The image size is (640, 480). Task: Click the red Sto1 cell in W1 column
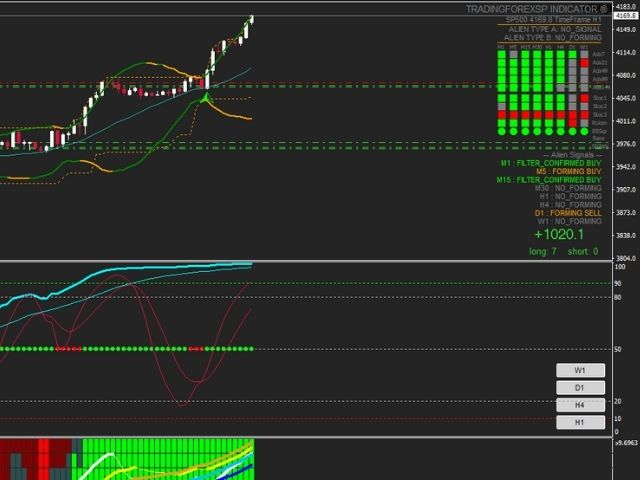pyautogui.click(x=584, y=98)
